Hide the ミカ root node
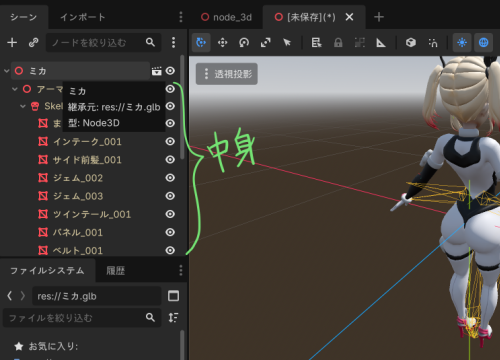This screenshot has height=360, width=500. pyautogui.click(x=170, y=71)
